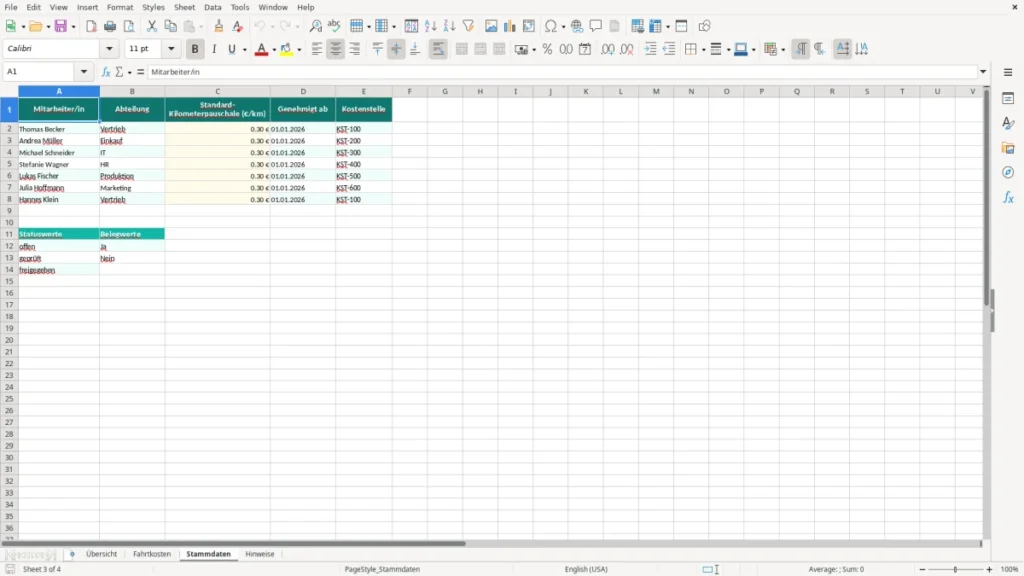The image size is (1024, 576).
Task: Insert a comment
Action: click(596, 26)
